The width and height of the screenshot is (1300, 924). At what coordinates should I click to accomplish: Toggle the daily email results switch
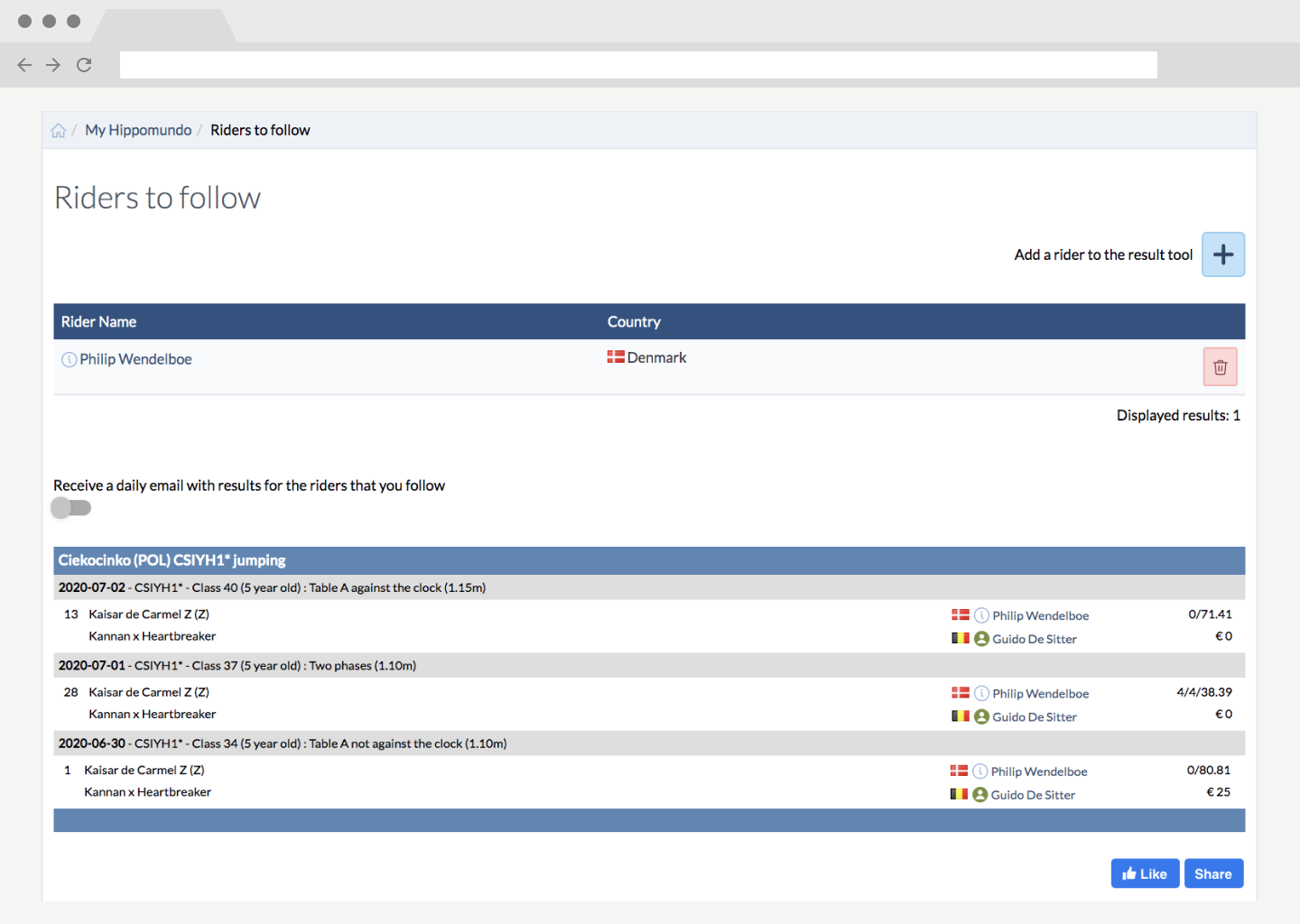(x=71, y=508)
